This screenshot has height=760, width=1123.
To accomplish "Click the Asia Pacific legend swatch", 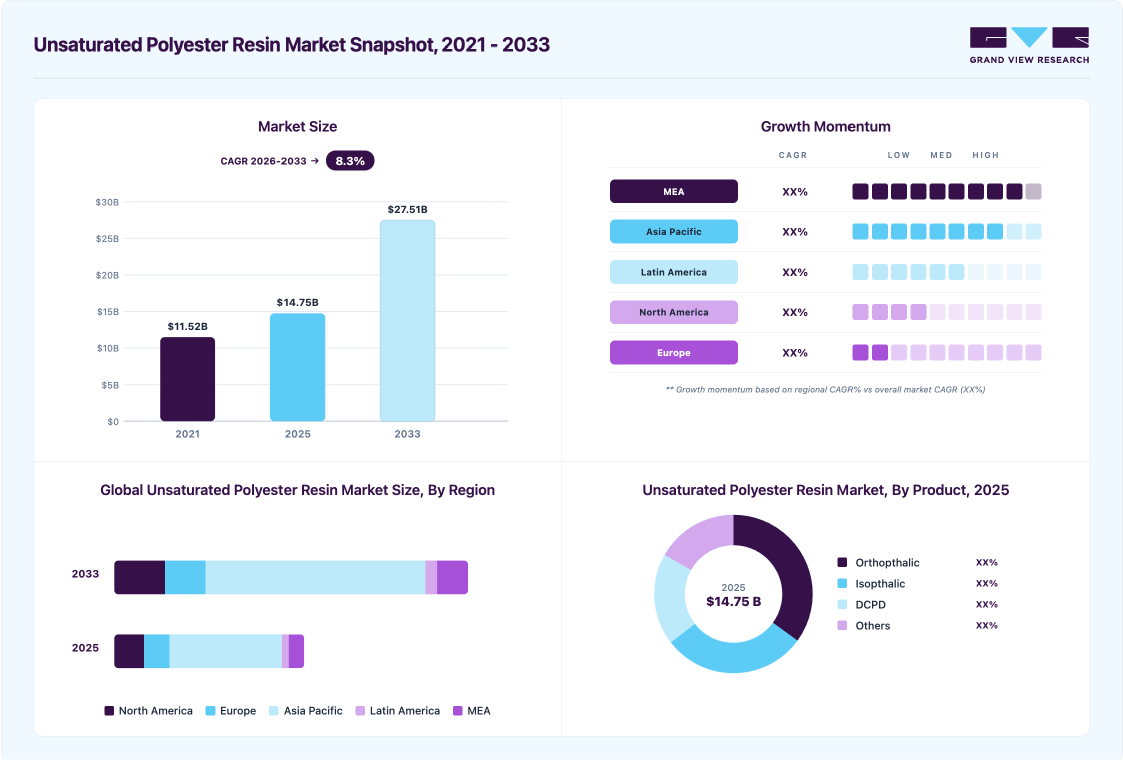I will click(274, 711).
